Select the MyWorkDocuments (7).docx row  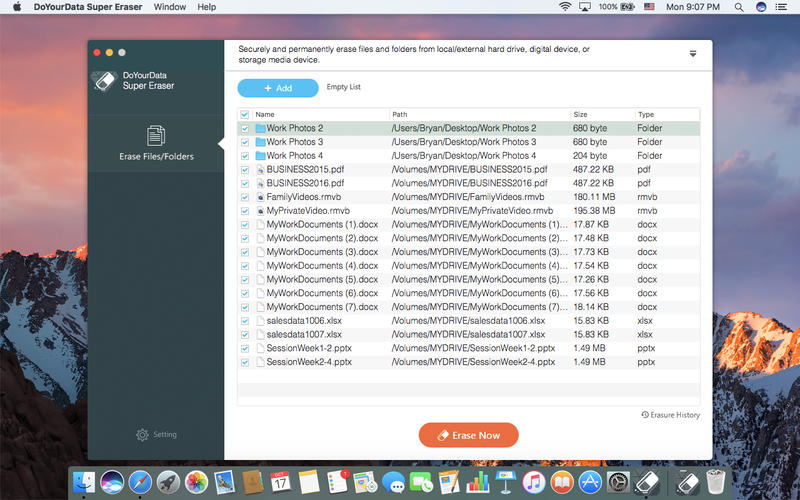tap(469, 307)
